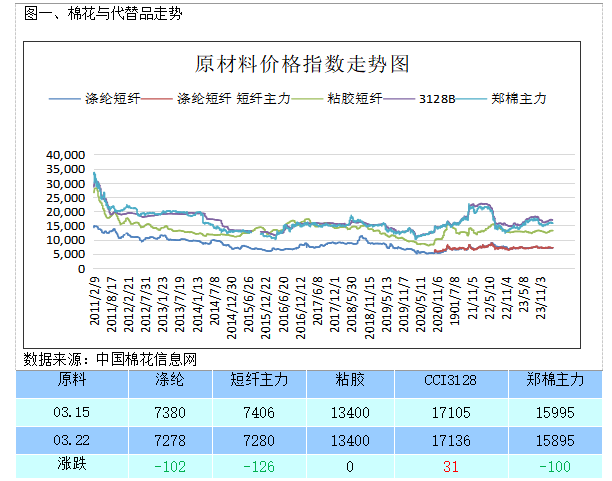The width and height of the screenshot is (612, 481).
Task: Click the 涨跌 row label cell
Action: [x=72, y=466]
